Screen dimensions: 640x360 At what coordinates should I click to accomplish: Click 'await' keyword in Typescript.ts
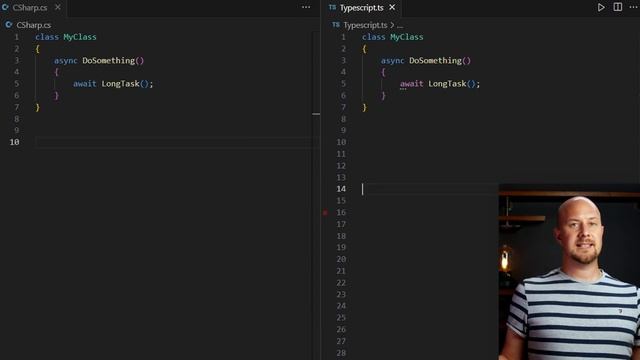(x=411, y=84)
